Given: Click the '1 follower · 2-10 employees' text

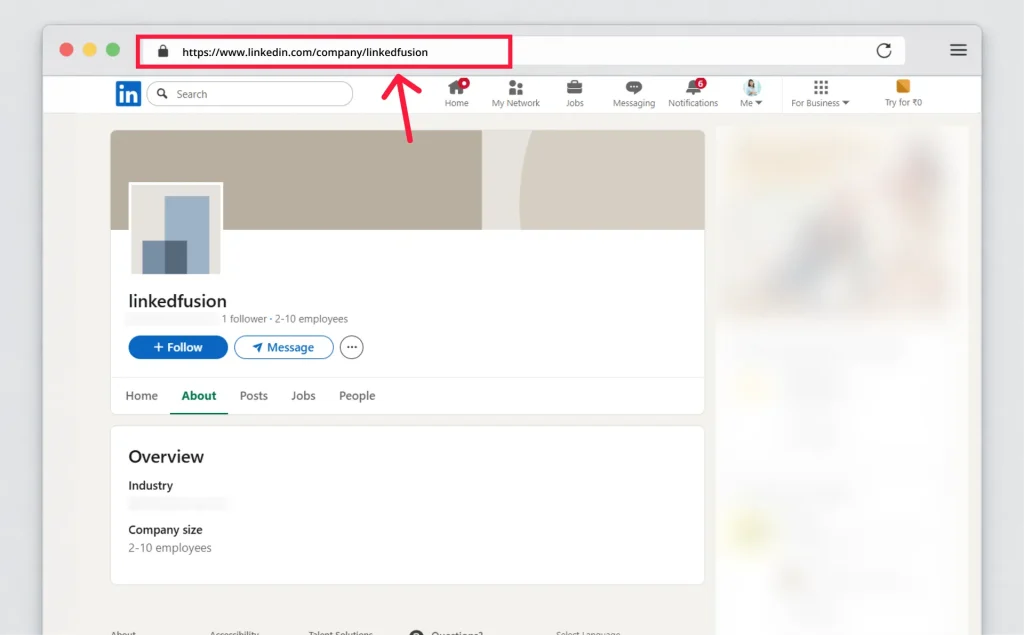Looking at the screenshot, I should pos(285,319).
